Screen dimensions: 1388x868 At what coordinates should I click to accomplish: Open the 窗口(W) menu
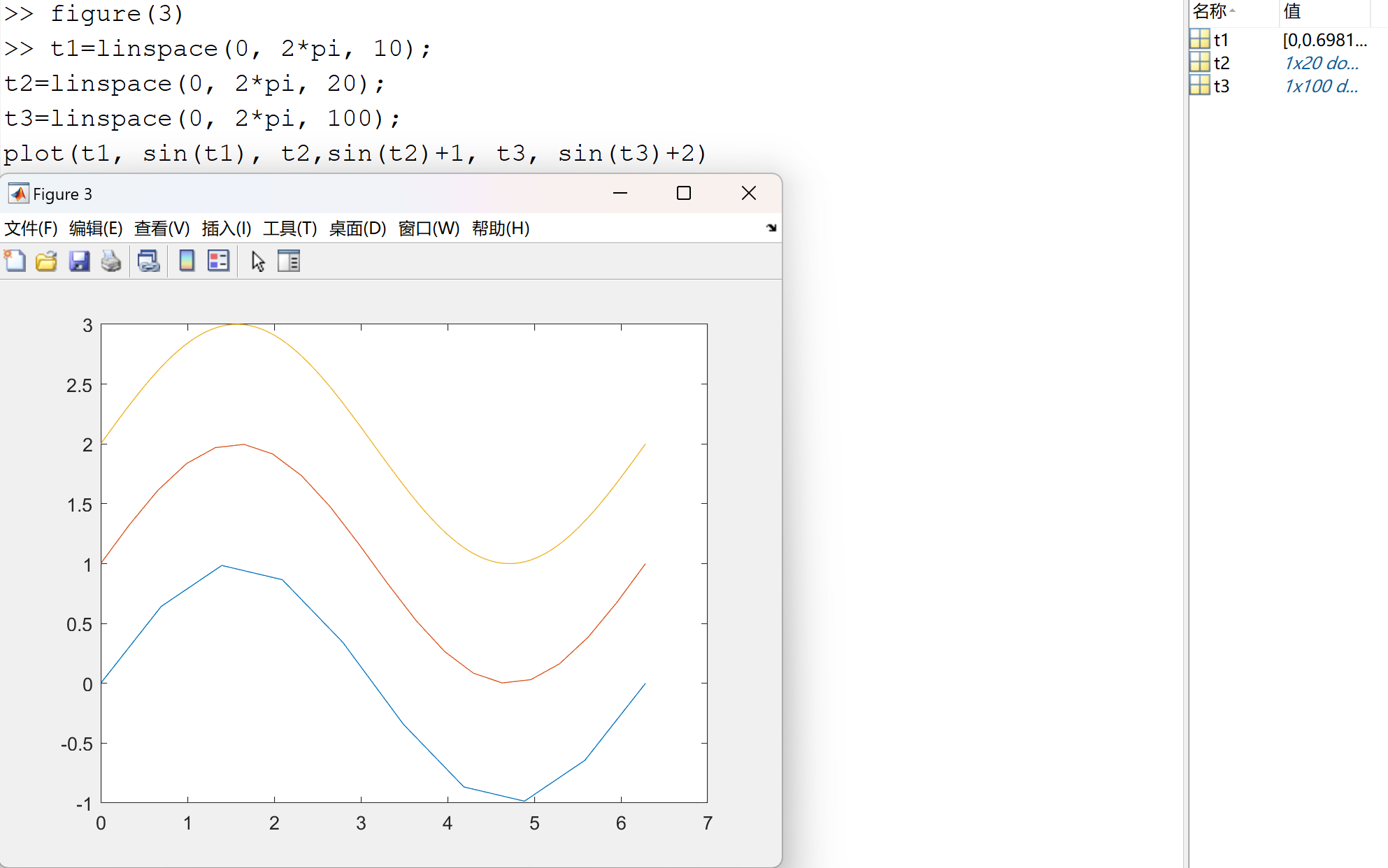tap(429, 229)
